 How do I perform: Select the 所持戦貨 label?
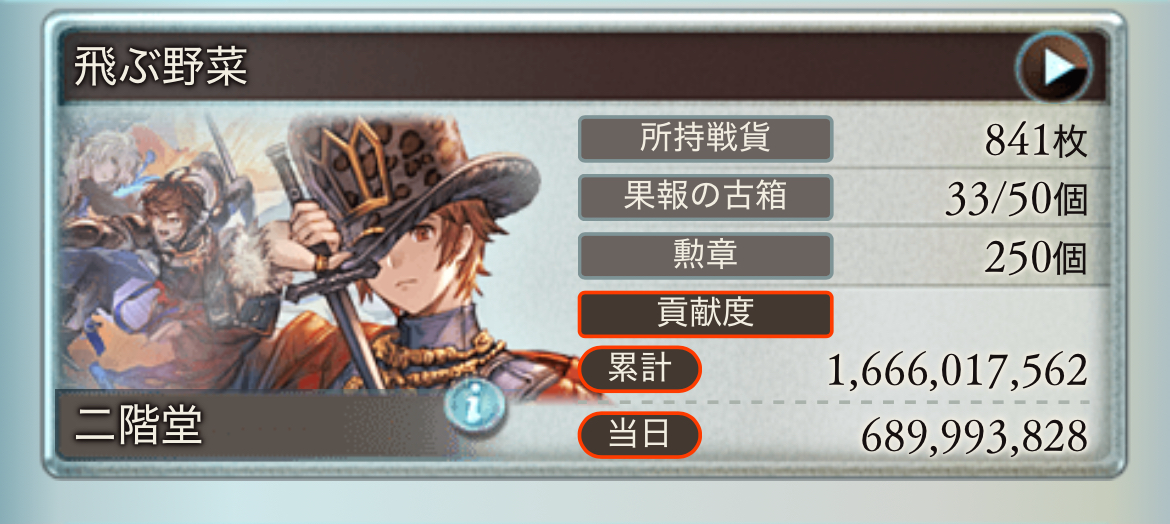[x=705, y=139]
